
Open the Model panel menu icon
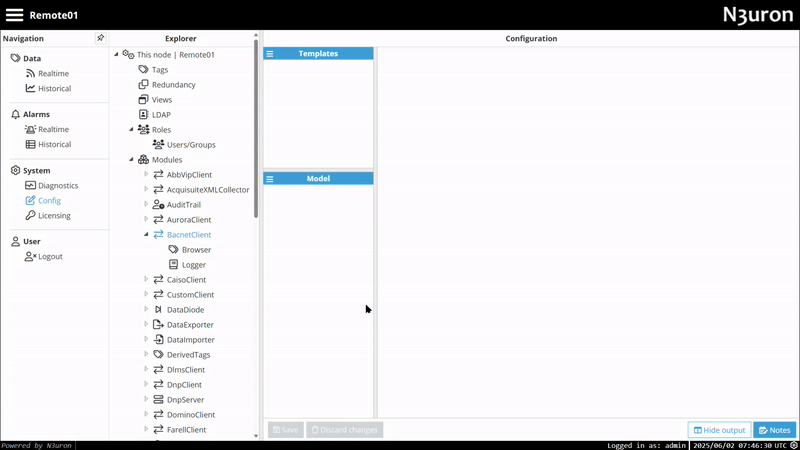(x=270, y=179)
